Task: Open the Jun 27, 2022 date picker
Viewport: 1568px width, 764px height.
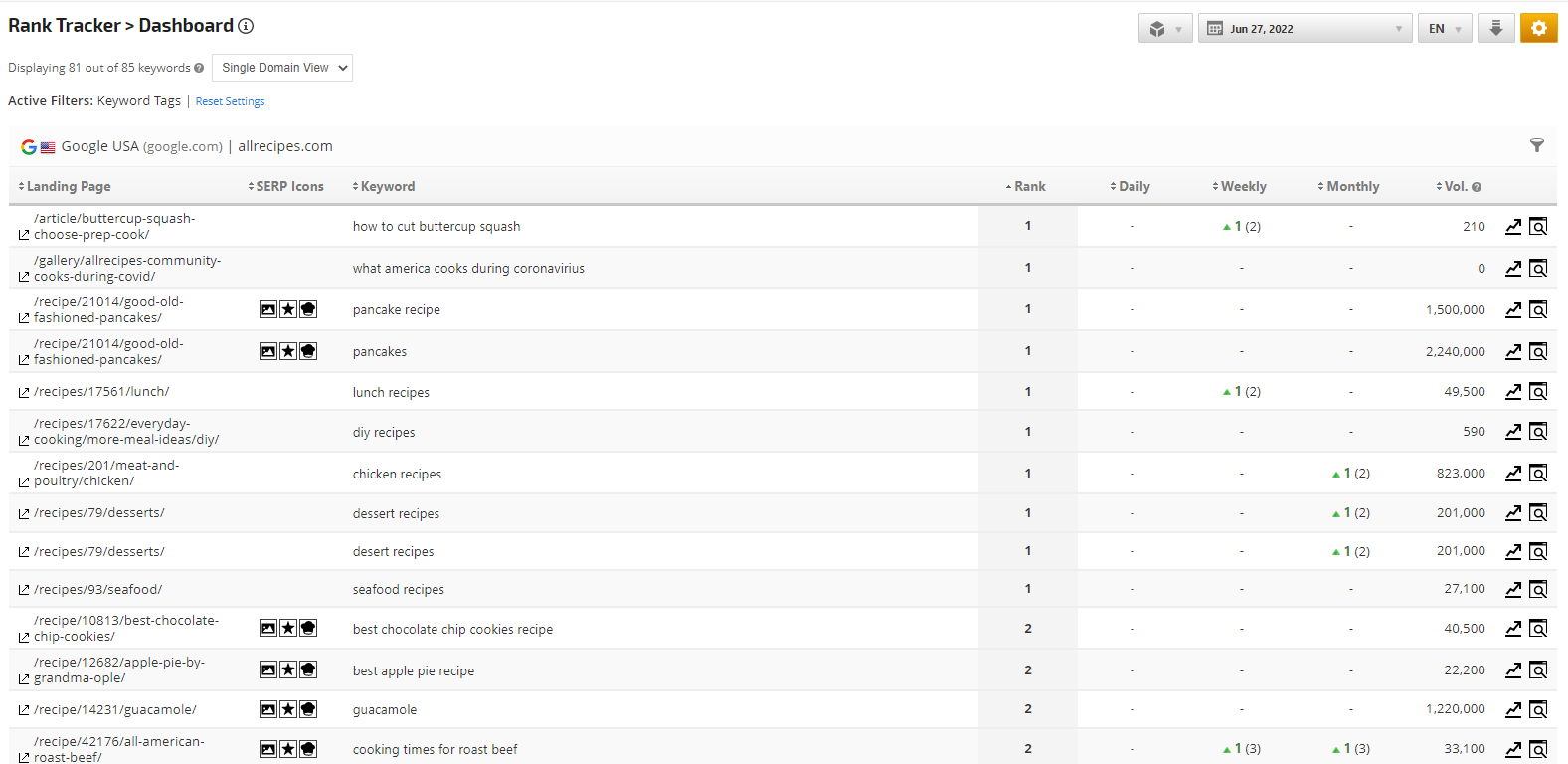Action: 1304,29
